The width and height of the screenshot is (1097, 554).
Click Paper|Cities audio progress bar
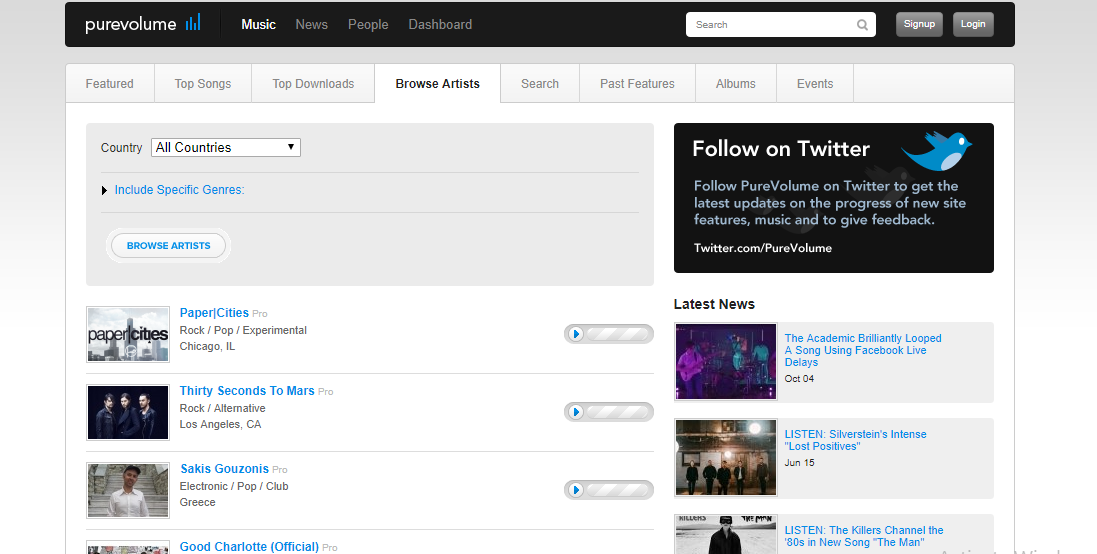point(618,334)
